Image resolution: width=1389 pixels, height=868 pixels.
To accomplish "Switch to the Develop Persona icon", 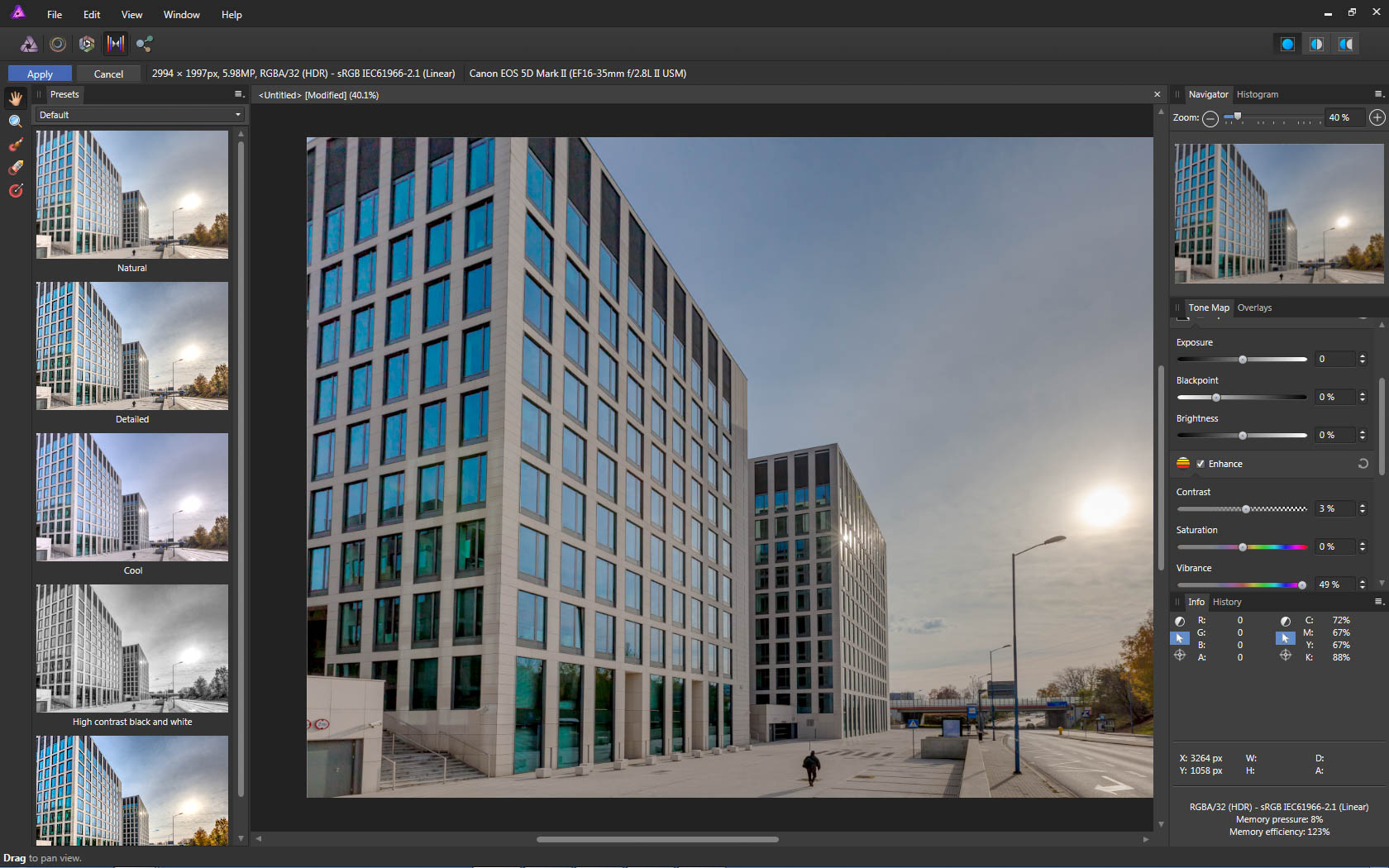I will (87, 44).
